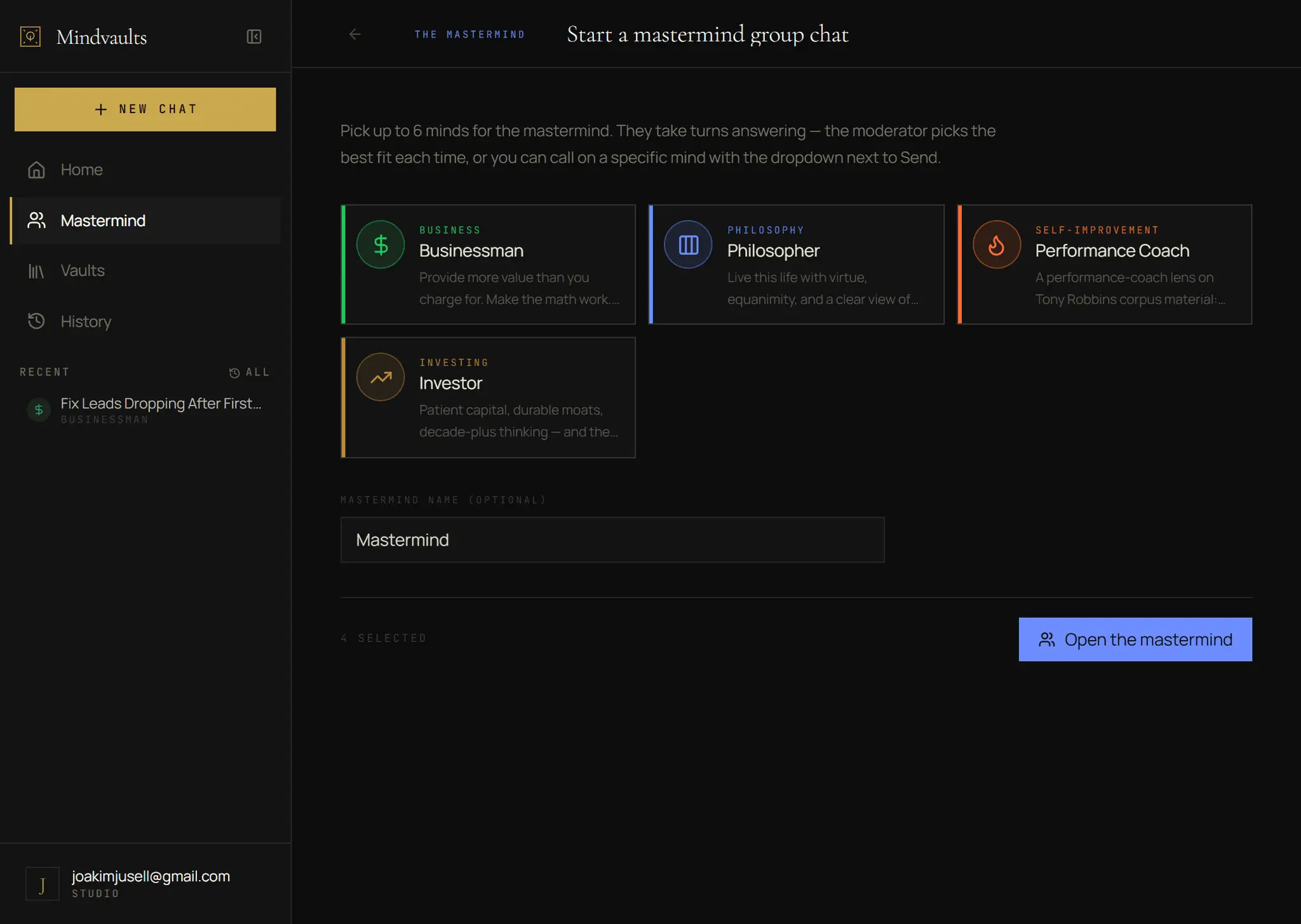Click the Mastermind people icon in sidebar
Viewport: 1301px width, 924px height.
click(36, 220)
